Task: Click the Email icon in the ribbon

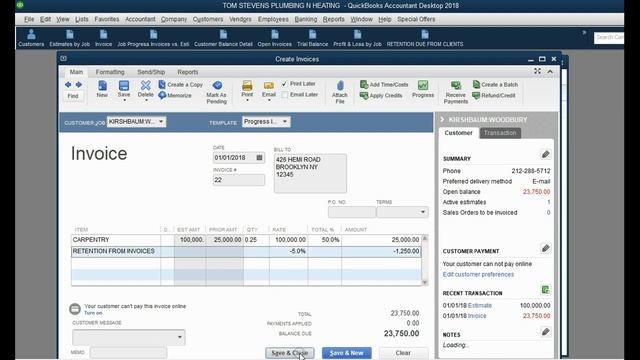Action: (269, 86)
